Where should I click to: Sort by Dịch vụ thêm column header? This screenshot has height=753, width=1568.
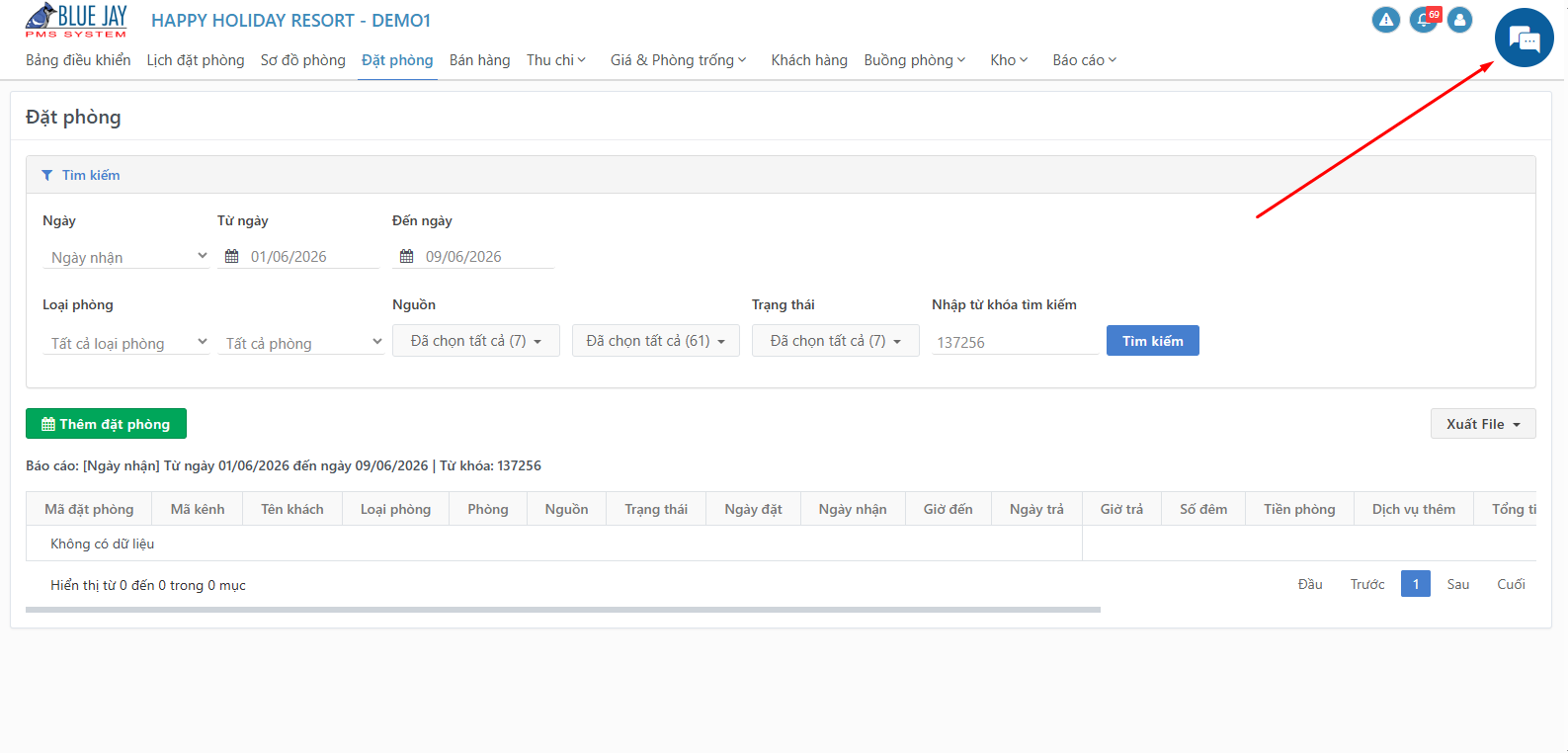1414,509
